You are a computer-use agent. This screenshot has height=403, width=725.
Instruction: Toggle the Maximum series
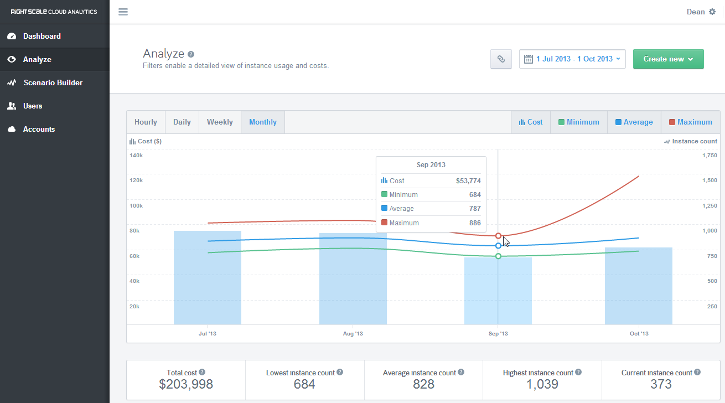point(690,122)
